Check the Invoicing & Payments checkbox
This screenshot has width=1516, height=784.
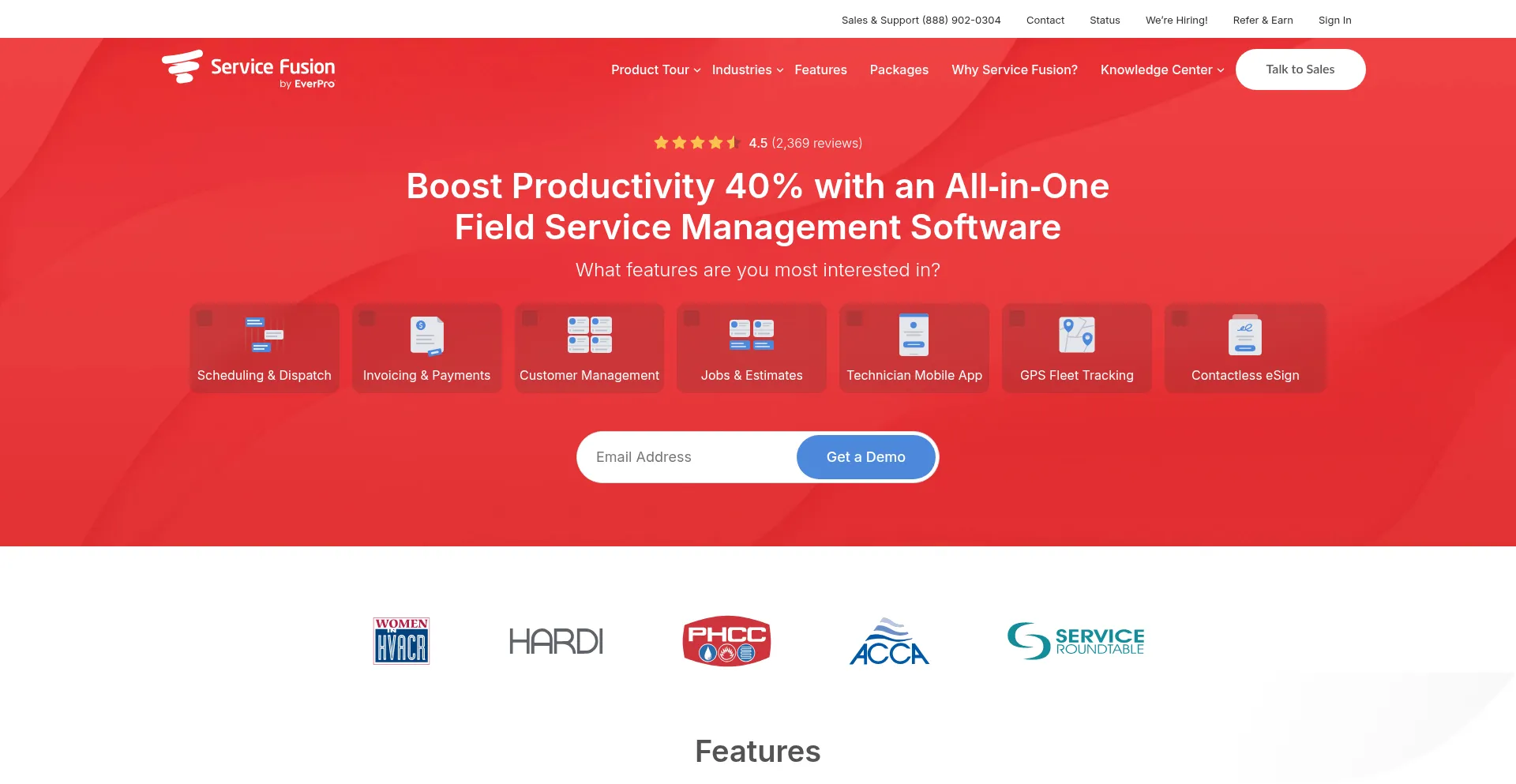pyautogui.click(x=367, y=318)
